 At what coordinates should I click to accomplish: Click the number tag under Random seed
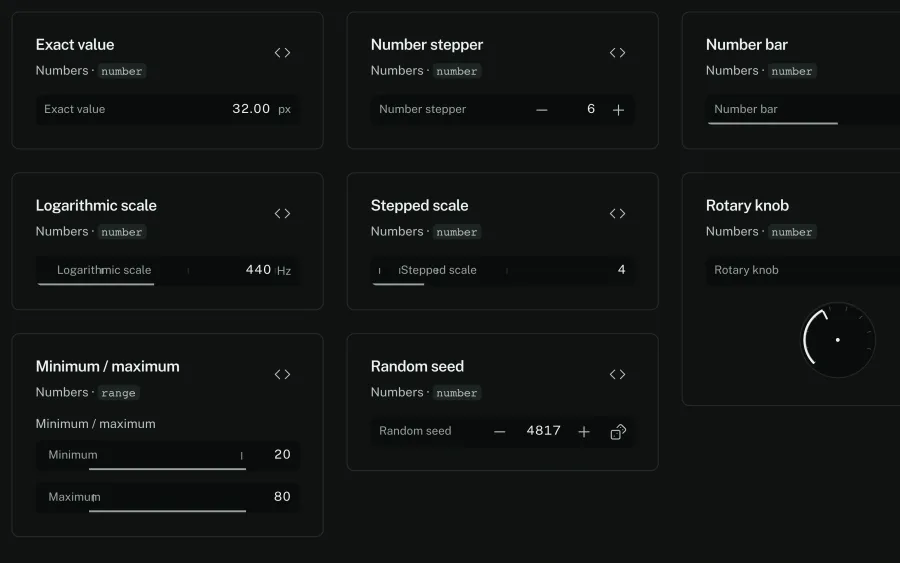point(456,393)
